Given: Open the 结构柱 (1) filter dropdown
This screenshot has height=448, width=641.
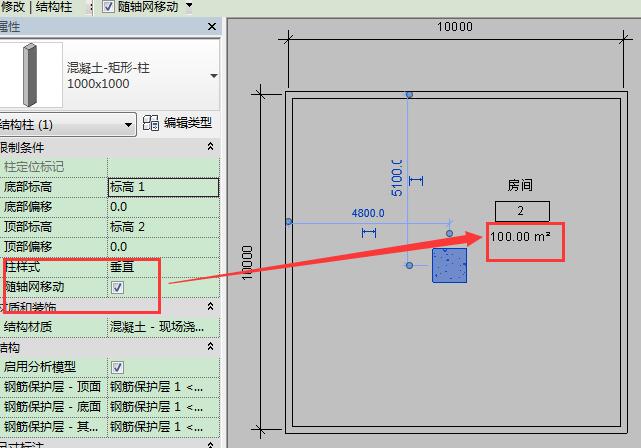Looking at the screenshot, I should click(x=67, y=125).
